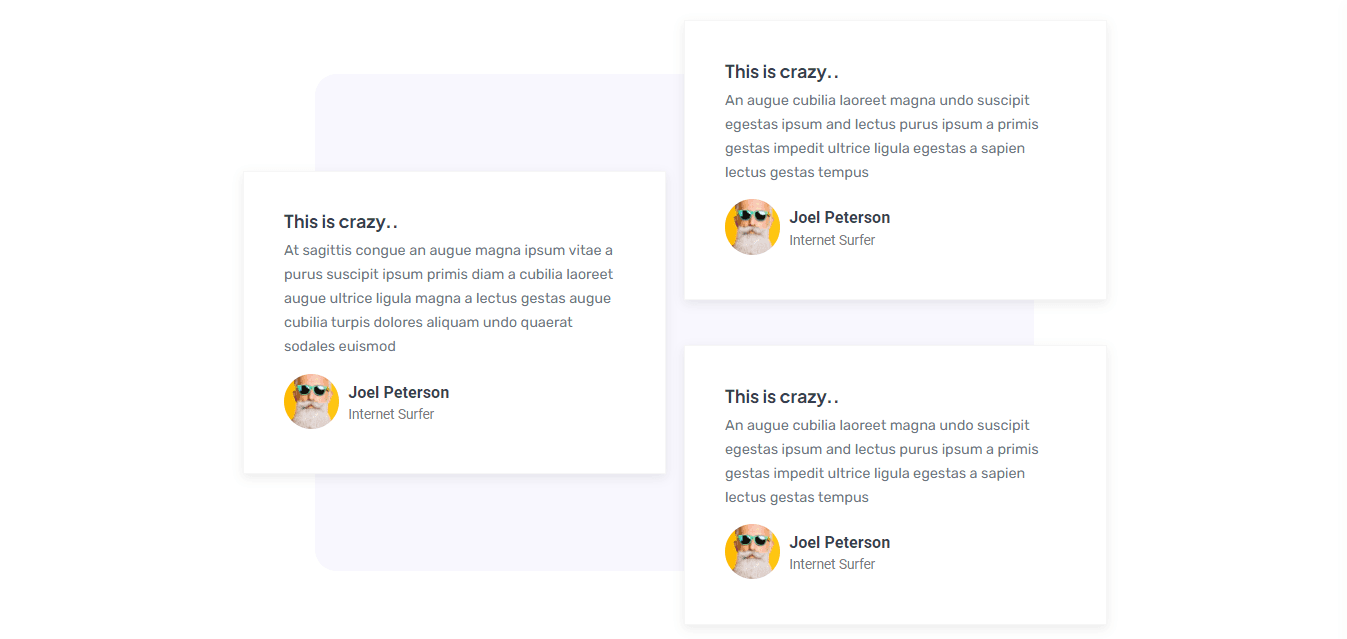Click 'lectus gestas tempus' line in bottom right card
The height and width of the screenshot is (639, 1347).
(797, 497)
